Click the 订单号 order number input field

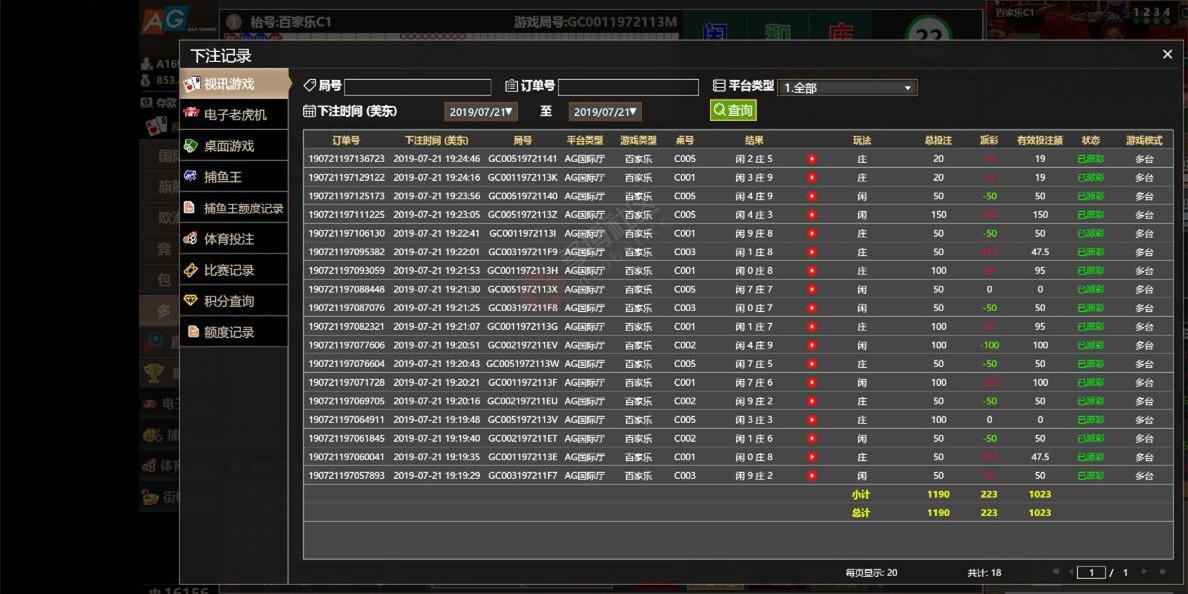point(628,87)
